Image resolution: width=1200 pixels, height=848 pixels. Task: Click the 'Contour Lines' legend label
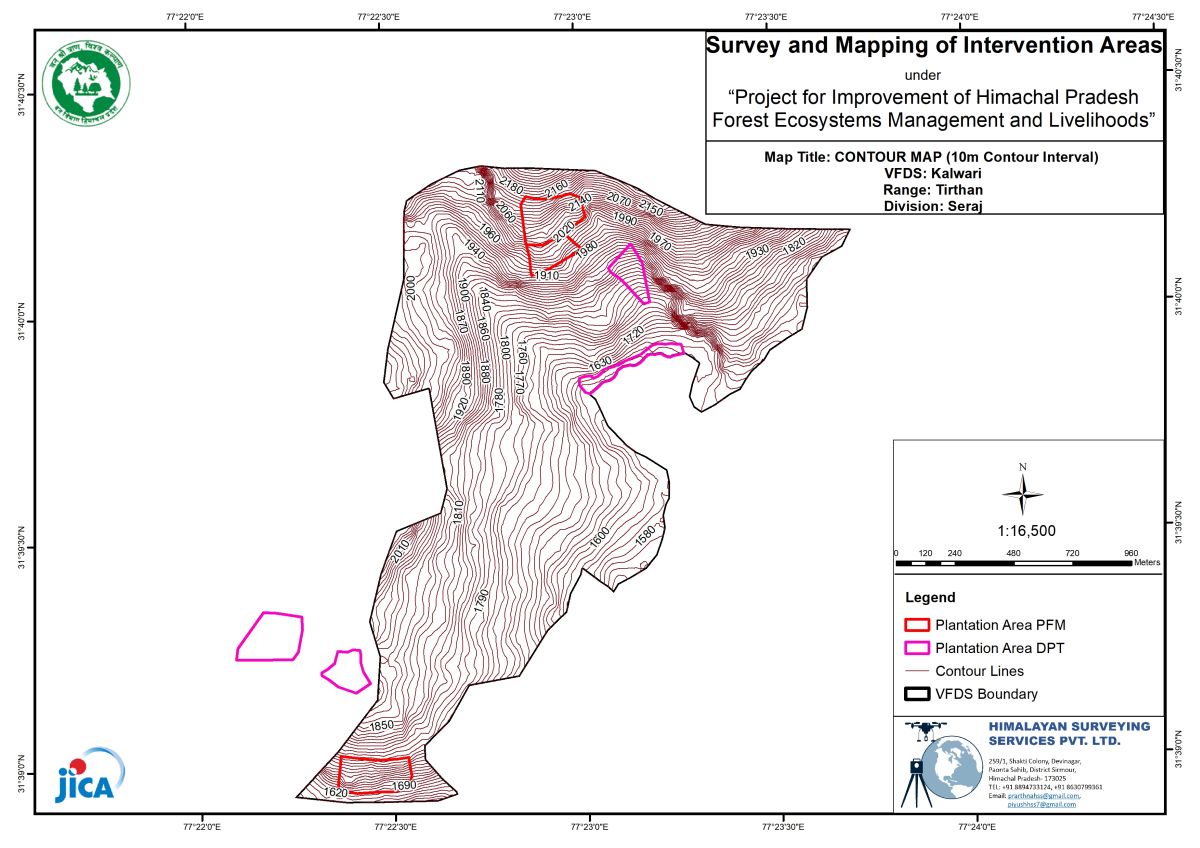(x=979, y=671)
